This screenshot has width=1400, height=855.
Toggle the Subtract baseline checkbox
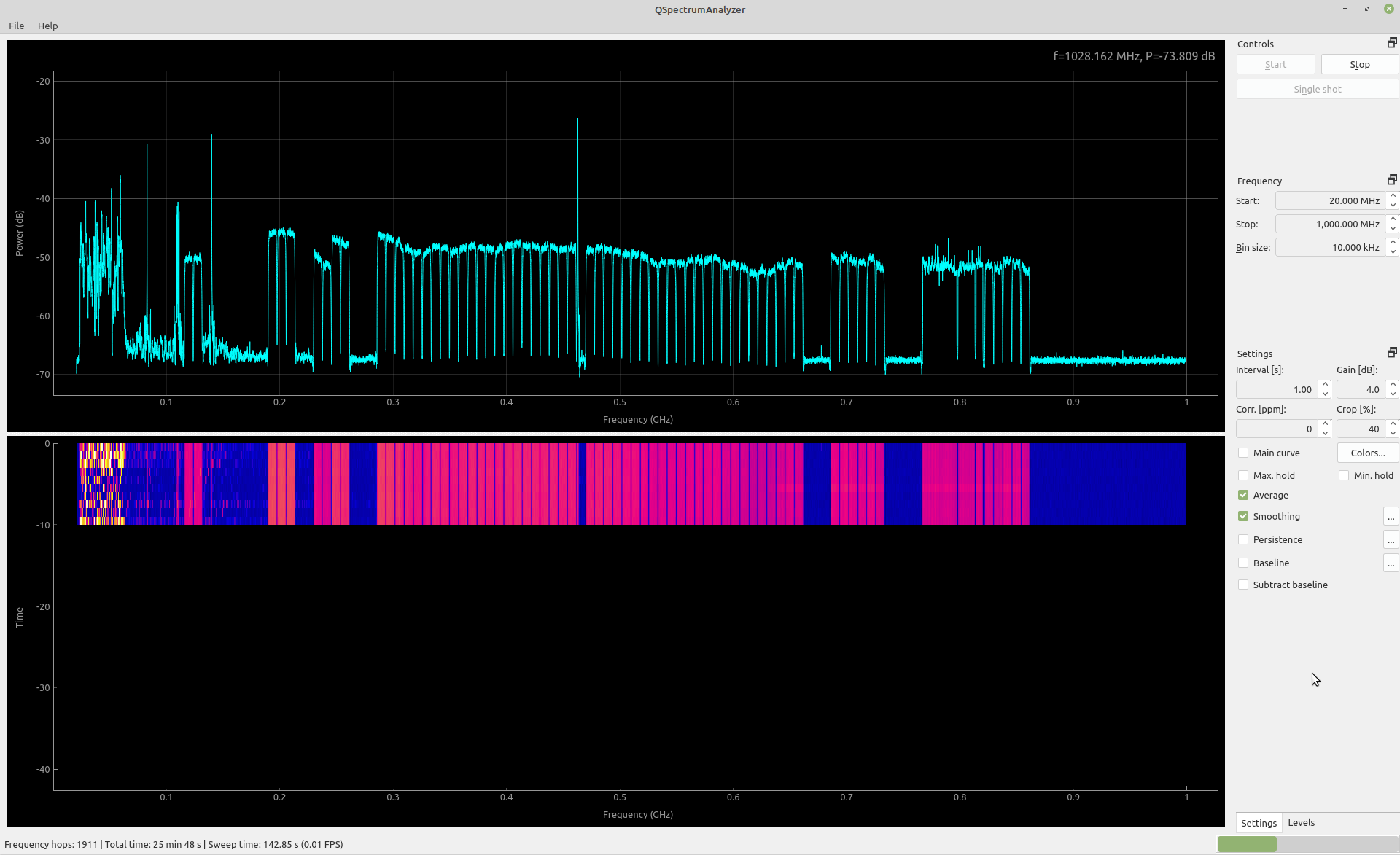pyautogui.click(x=1243, y=585)
